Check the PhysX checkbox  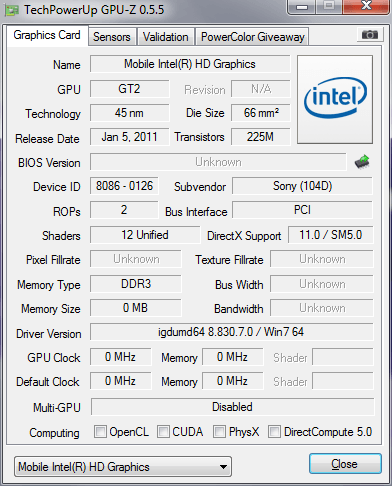click(x=219, y=431)
